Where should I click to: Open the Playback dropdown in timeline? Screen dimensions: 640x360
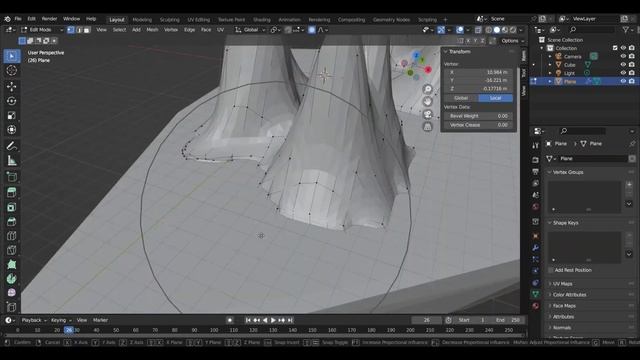click(x=34, y=320)
